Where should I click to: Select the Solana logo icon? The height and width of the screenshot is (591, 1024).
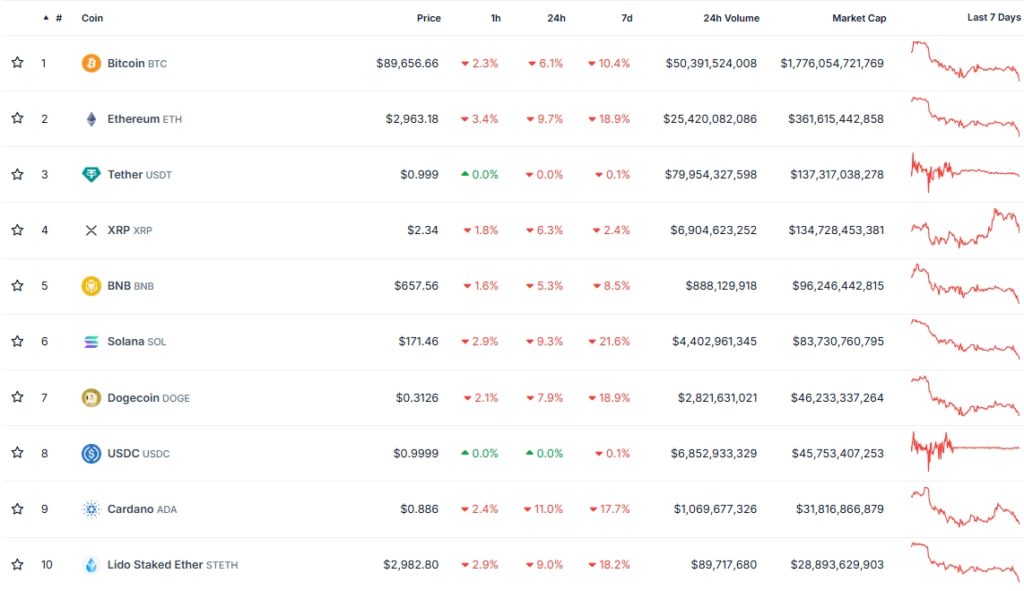tap(91, 341)
